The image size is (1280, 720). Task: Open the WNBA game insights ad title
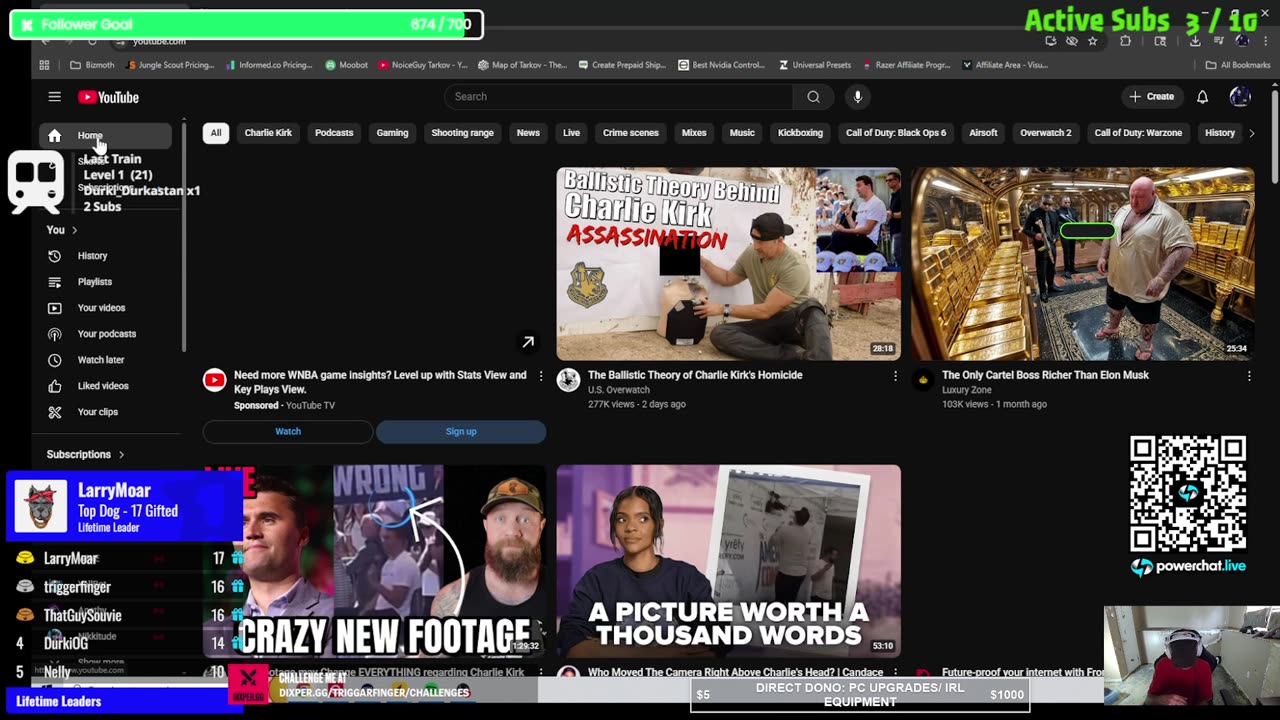click(380, 382)
